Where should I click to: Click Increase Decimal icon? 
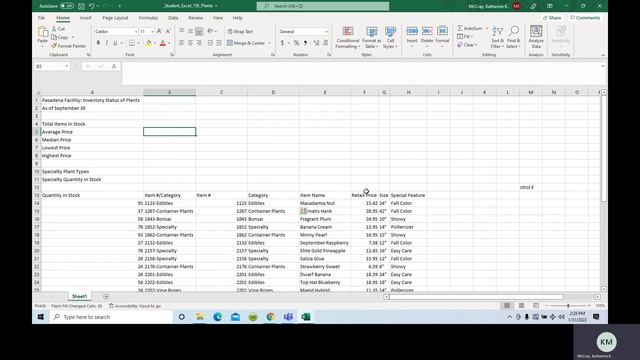click(316, 43)
